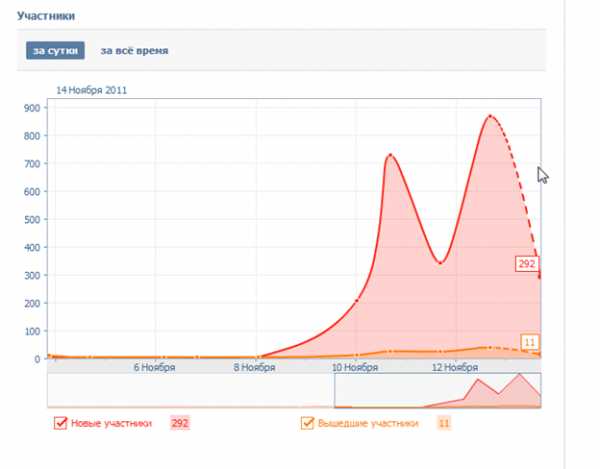Uncheck the orange 'Вышедшие участники' checkbox
600x469 pixels.
307,423
